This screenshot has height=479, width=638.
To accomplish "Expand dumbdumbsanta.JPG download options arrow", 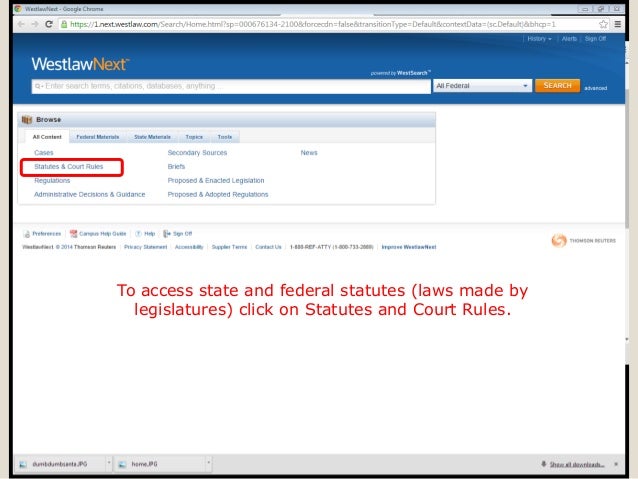I will point(109,462).
